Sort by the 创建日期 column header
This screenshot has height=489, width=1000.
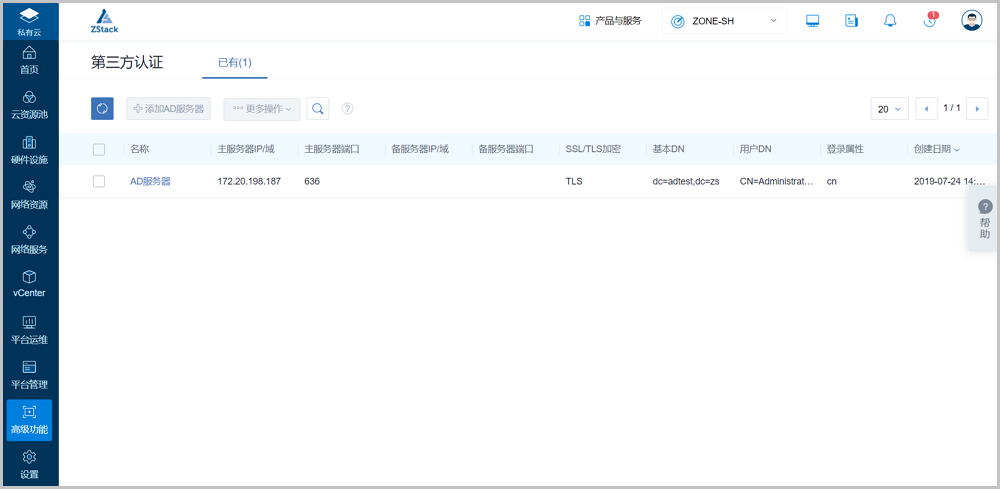coord(936,149)
